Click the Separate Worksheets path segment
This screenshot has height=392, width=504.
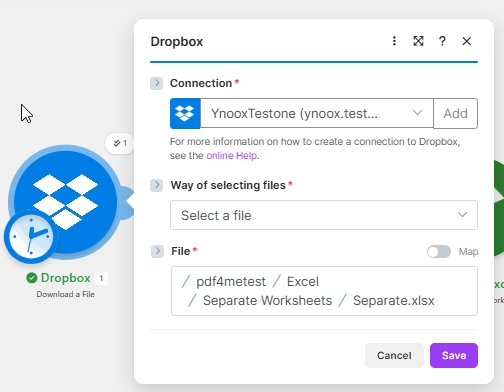[x=267, y=301]
